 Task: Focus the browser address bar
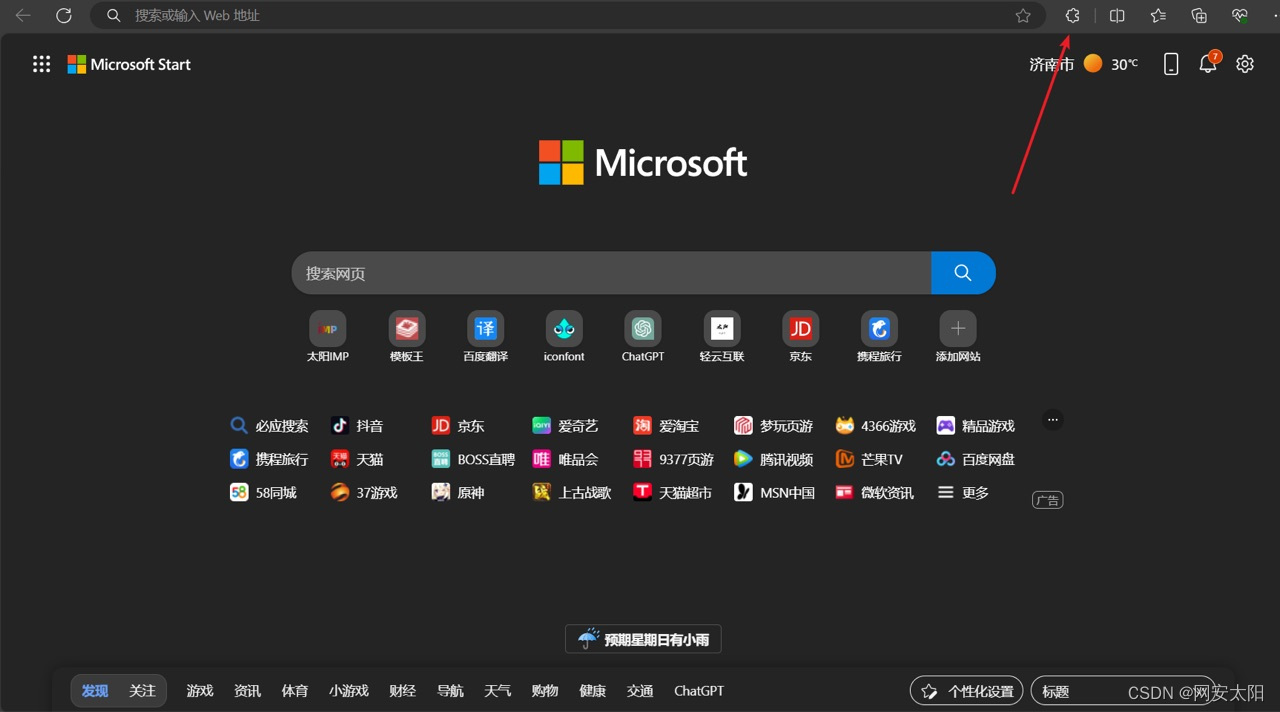pos(568,15)
